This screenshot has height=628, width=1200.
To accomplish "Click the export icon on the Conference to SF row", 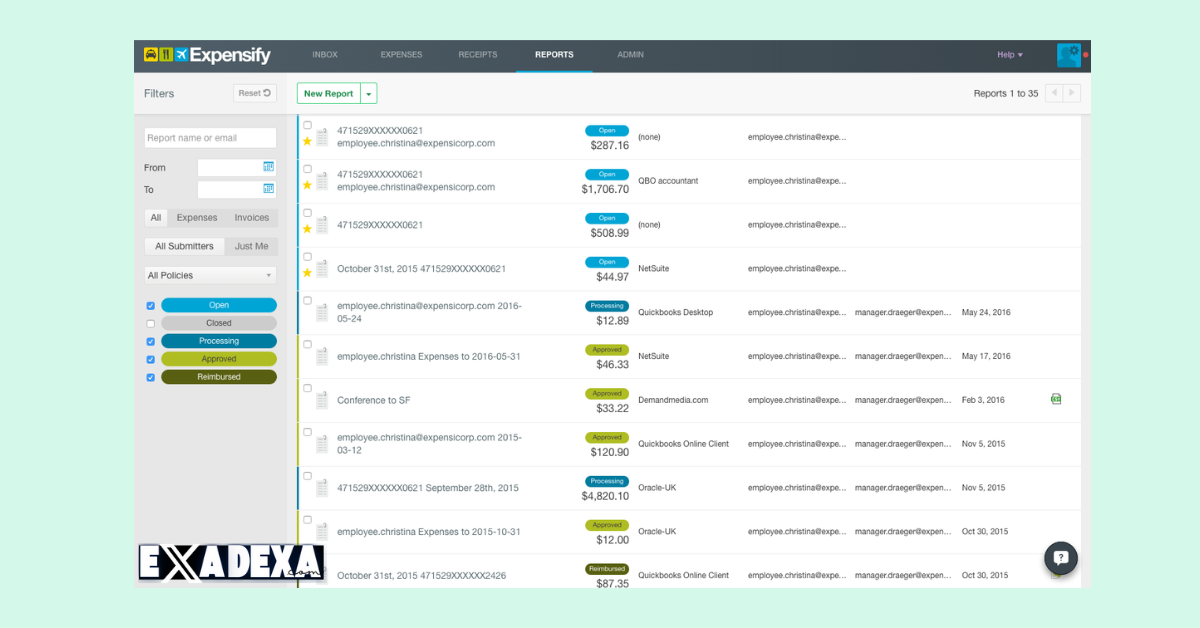I will [1056, 399].
